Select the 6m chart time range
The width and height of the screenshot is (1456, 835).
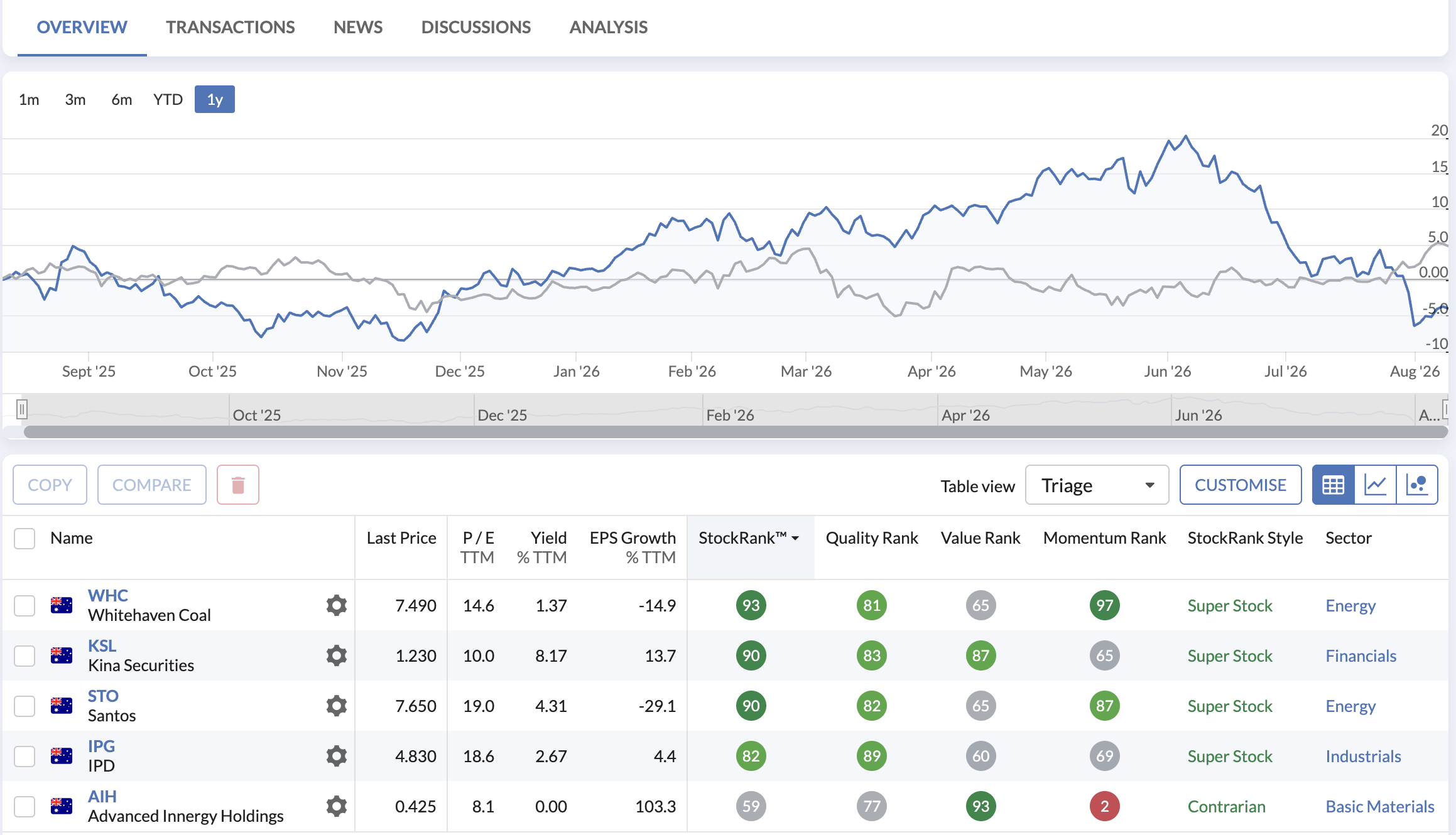(121, 99)
